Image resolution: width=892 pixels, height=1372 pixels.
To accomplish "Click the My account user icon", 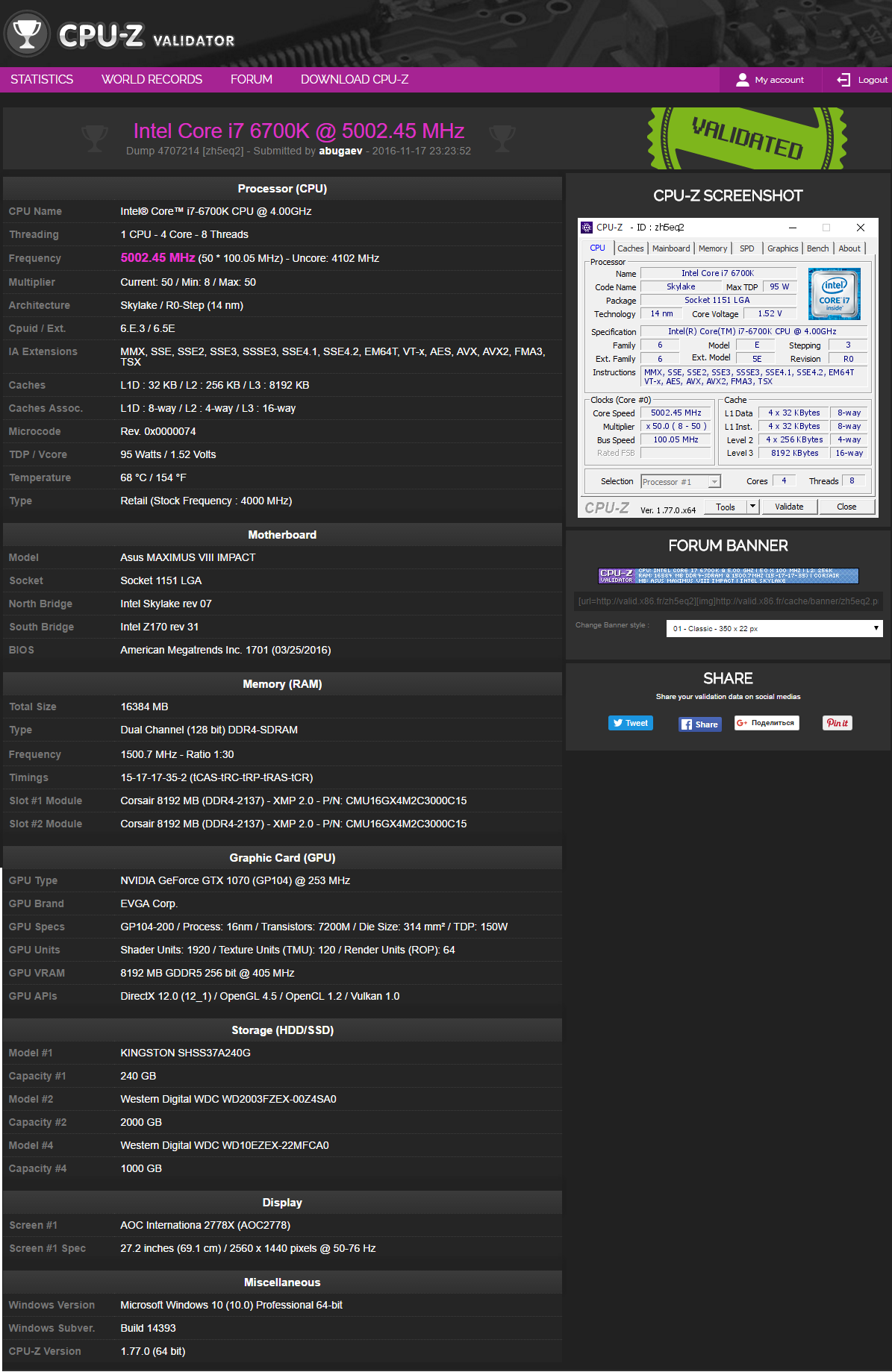I will (742, 80).
